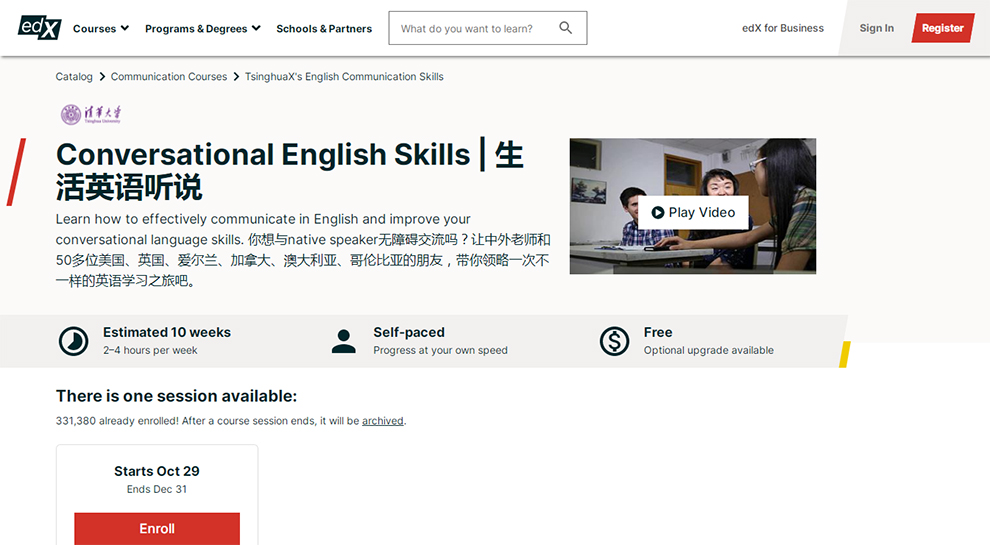The width and height of the screenshot is (990, 545).
Task: Click the edX logo
Action: pyautogui.click(x=39, y=28)
